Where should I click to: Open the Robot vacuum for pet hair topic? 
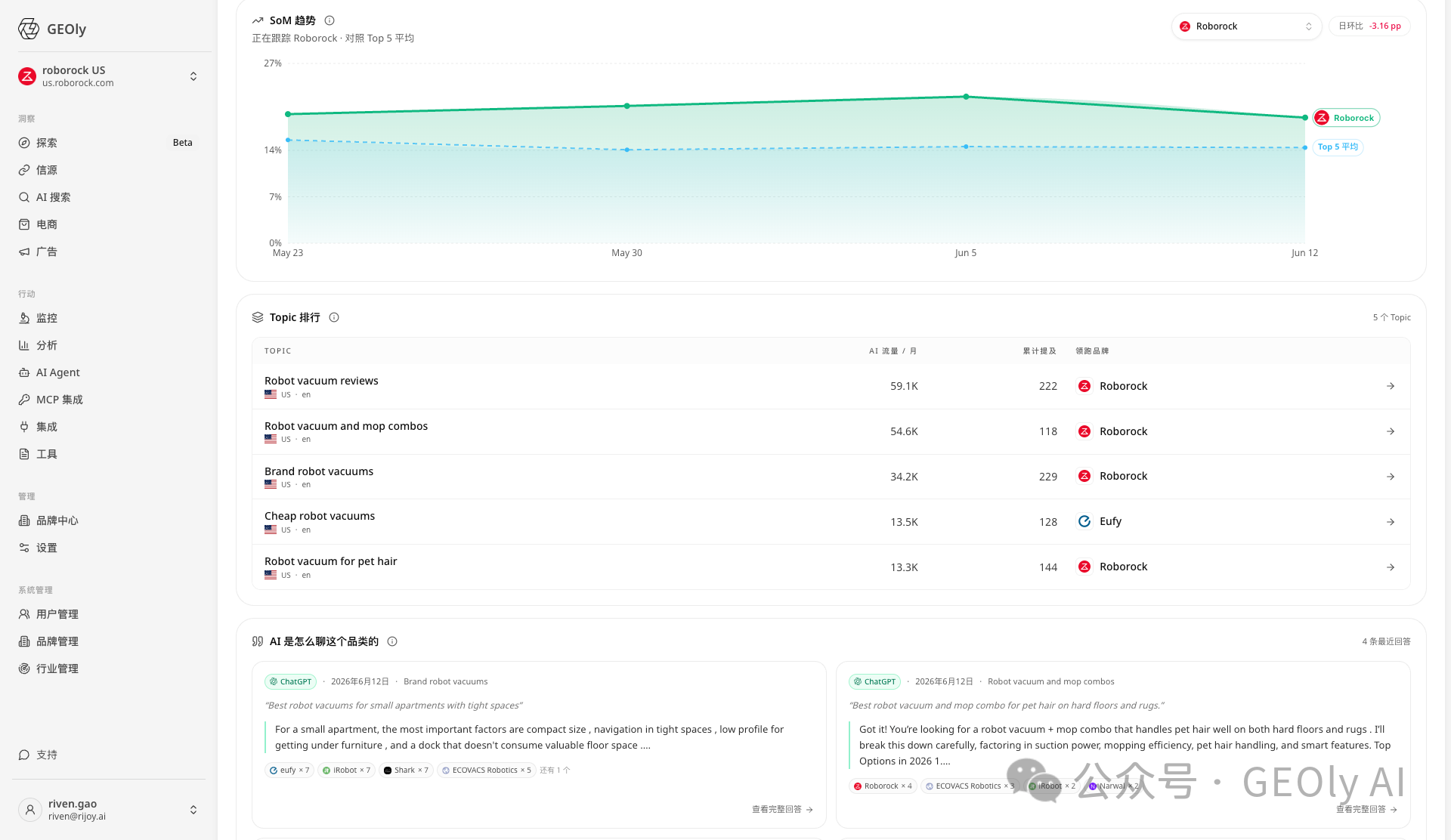click(330, 561)
